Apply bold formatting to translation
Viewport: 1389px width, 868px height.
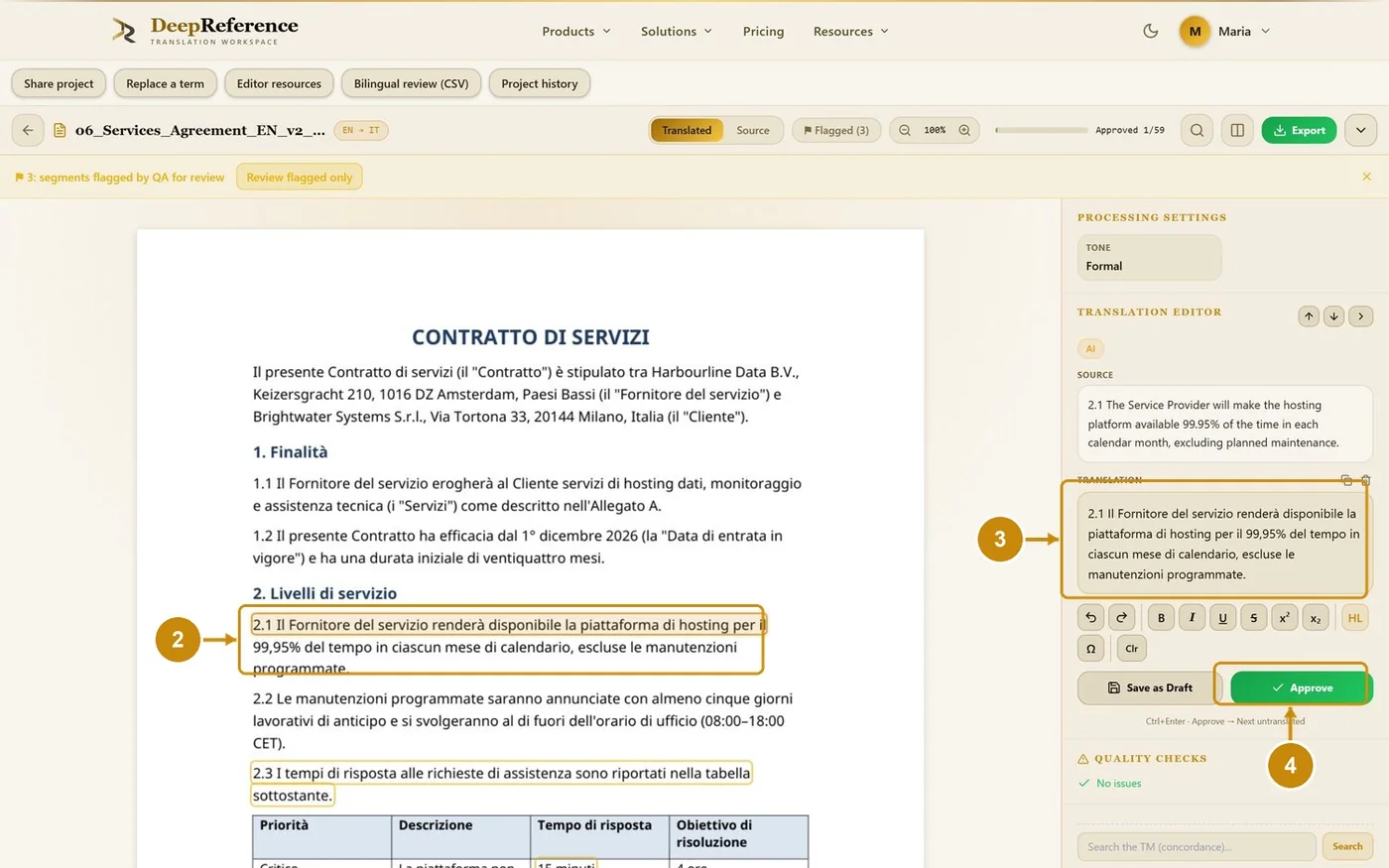1161,618
